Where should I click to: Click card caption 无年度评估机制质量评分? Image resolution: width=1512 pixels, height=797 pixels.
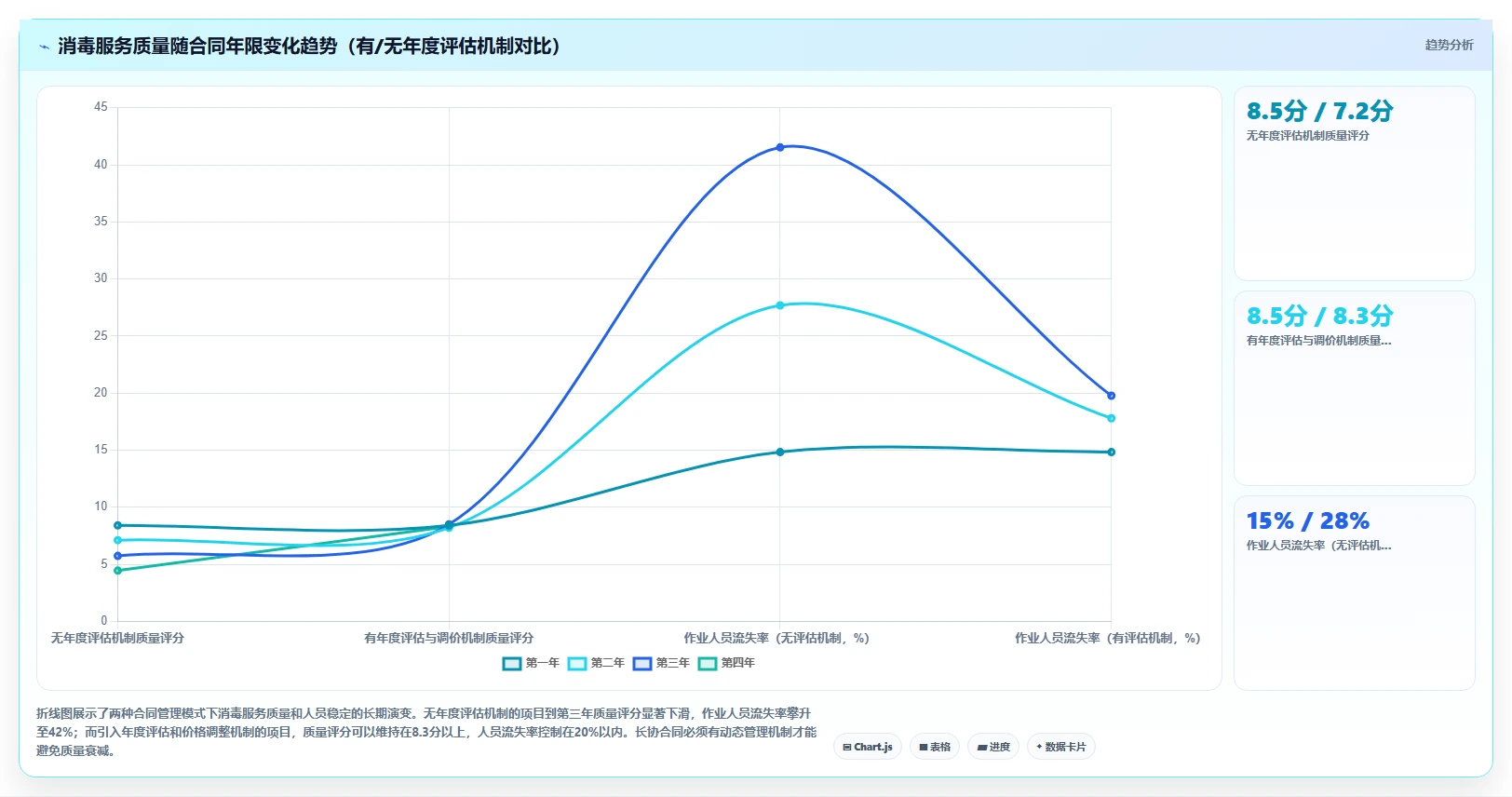click(x=1308, y=136)
